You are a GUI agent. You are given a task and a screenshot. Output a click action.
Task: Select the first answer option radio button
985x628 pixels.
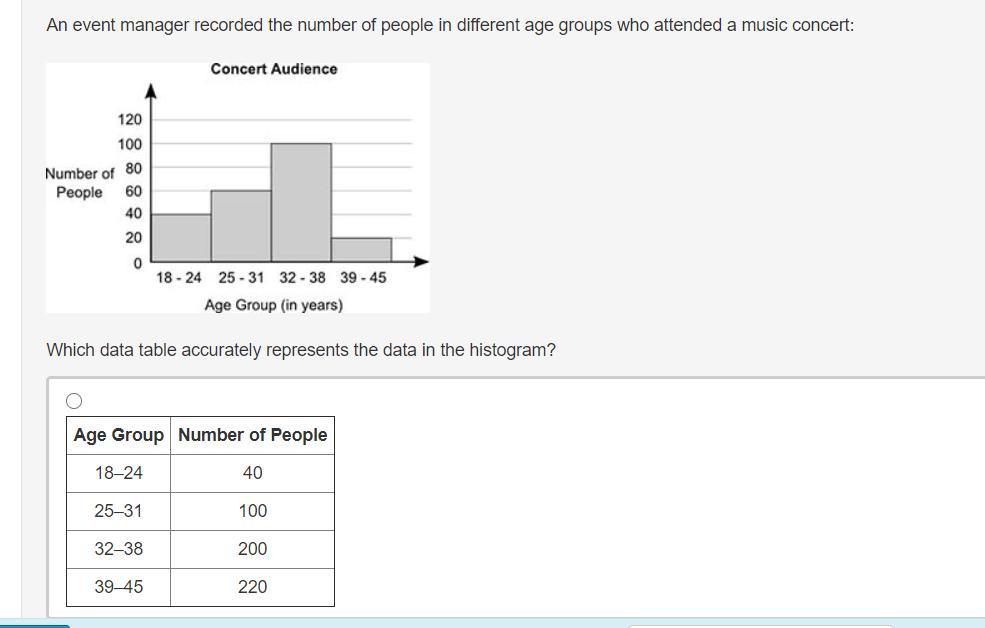[74, 401]
